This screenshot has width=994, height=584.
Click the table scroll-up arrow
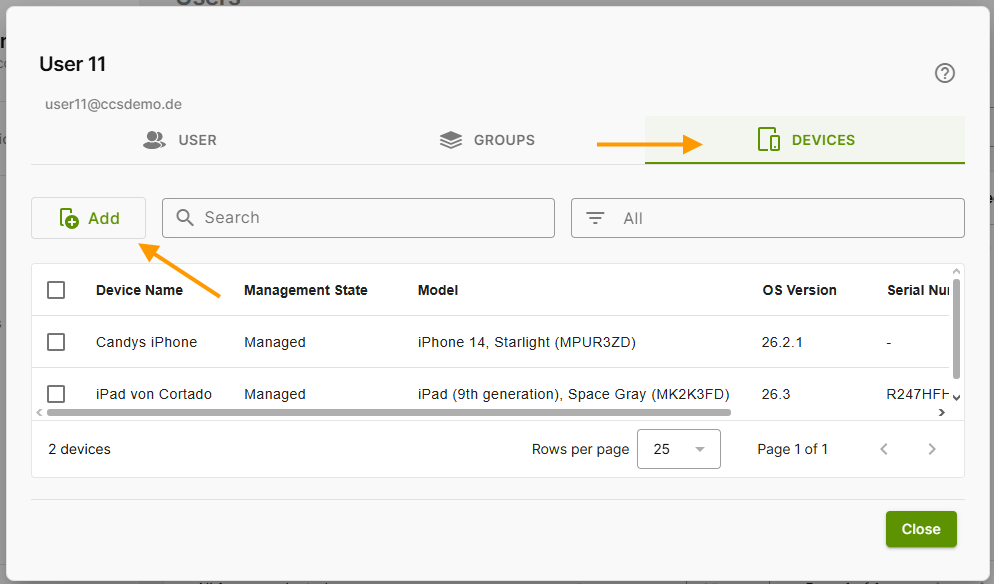[957, 271]
